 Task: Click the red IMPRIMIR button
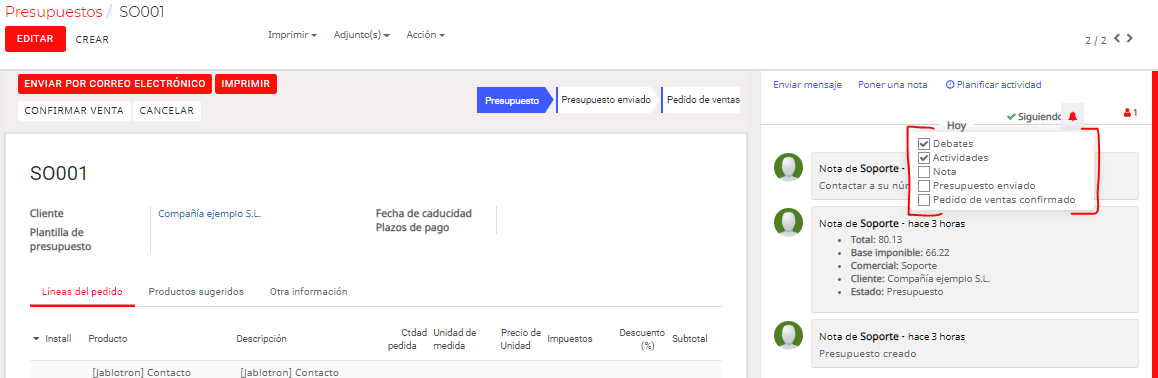(246, 84)
